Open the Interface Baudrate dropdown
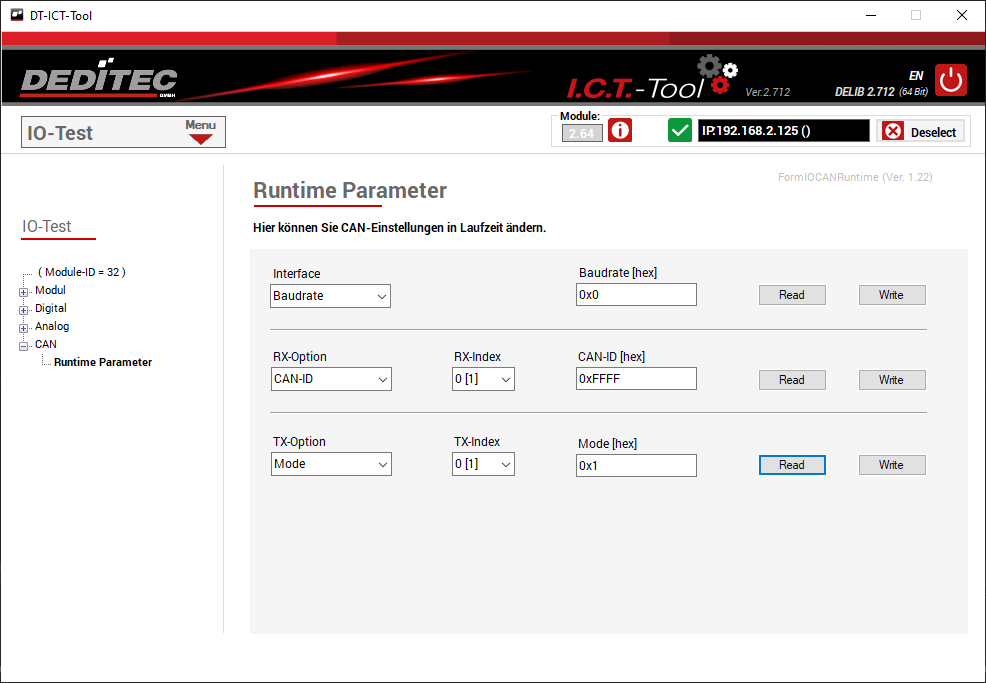Image resolution: width=986 pixels, height=683 pixels. click(x=330, y=296)
